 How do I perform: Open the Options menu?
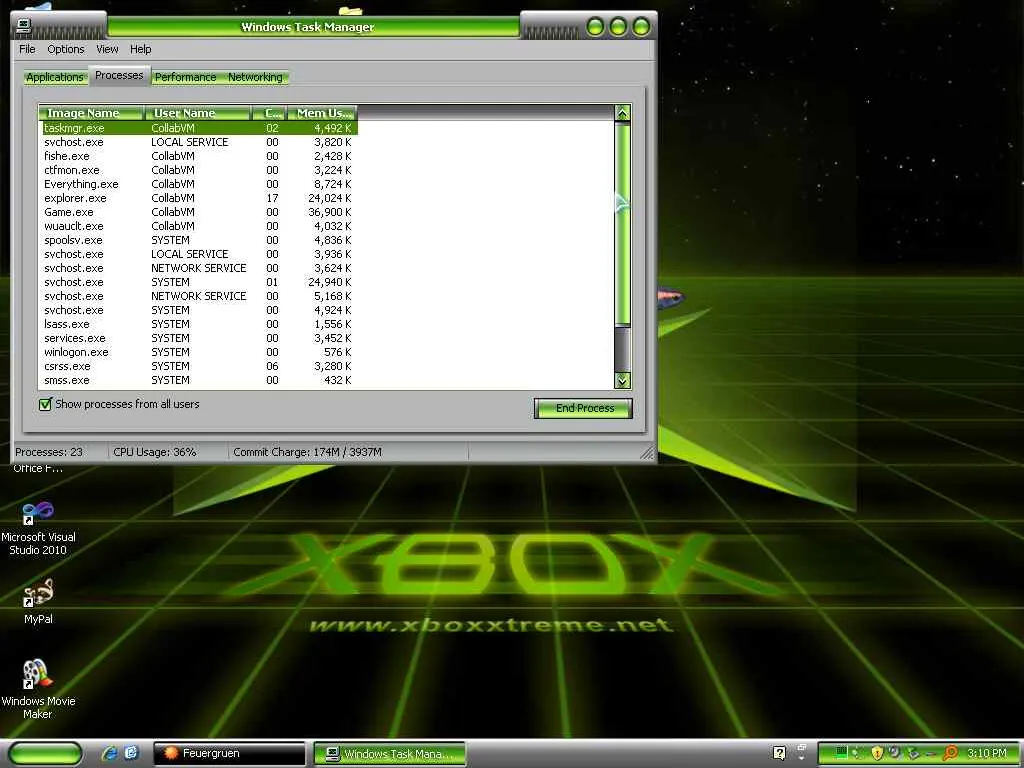coord(66,49)
